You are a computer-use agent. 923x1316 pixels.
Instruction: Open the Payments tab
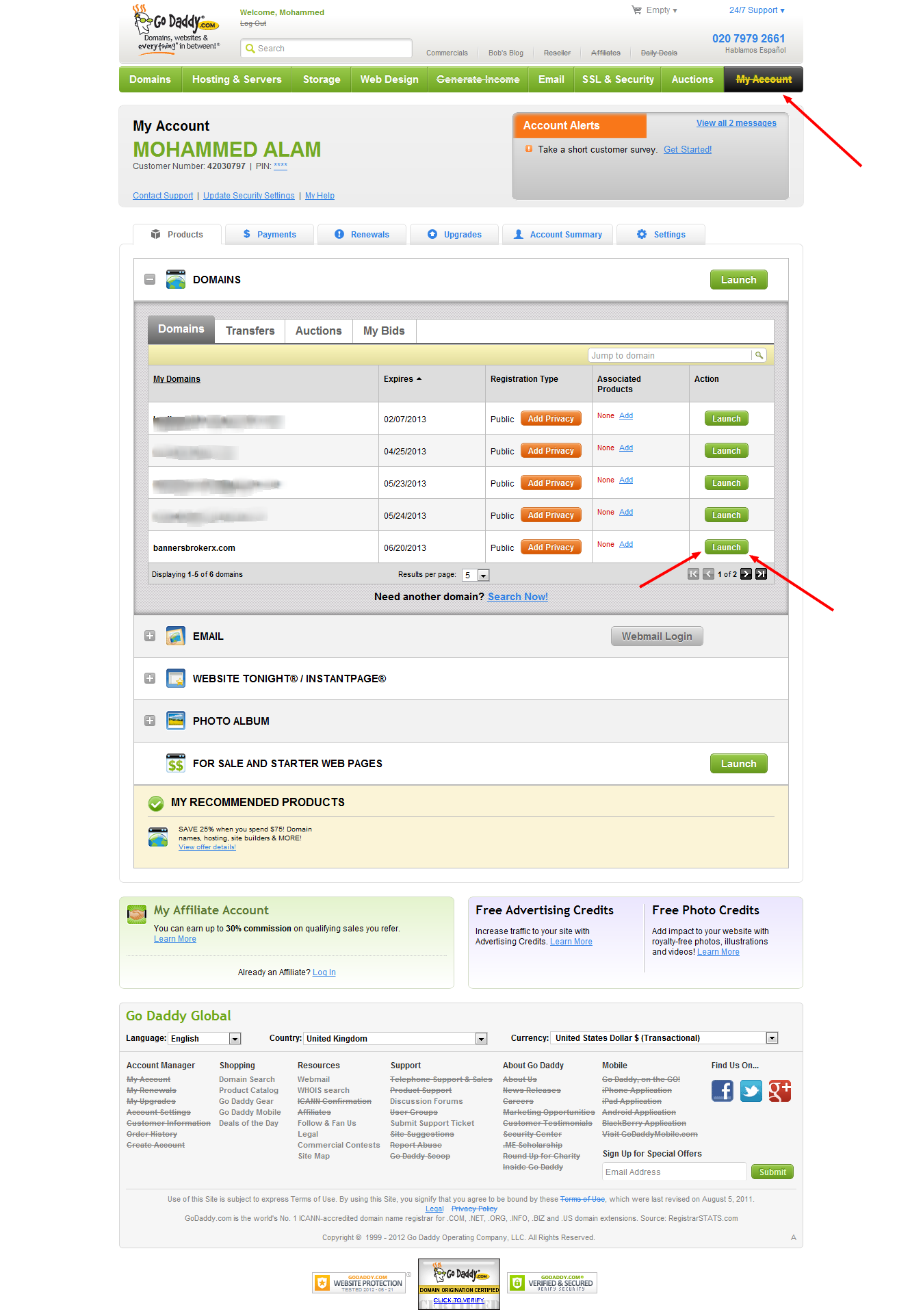[x=270, y=234]
